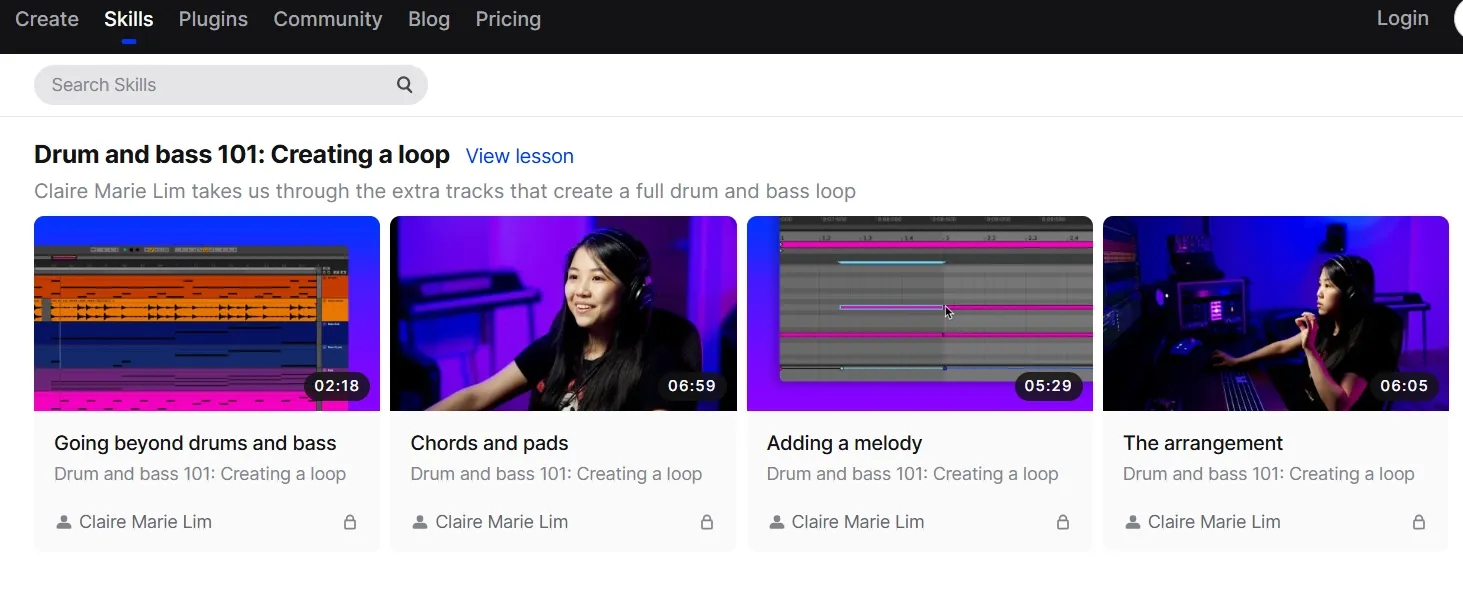This screenshot has width=1463, height=600.
Task: Click the Chords and pads title
Action: click(x=489, y=443)
